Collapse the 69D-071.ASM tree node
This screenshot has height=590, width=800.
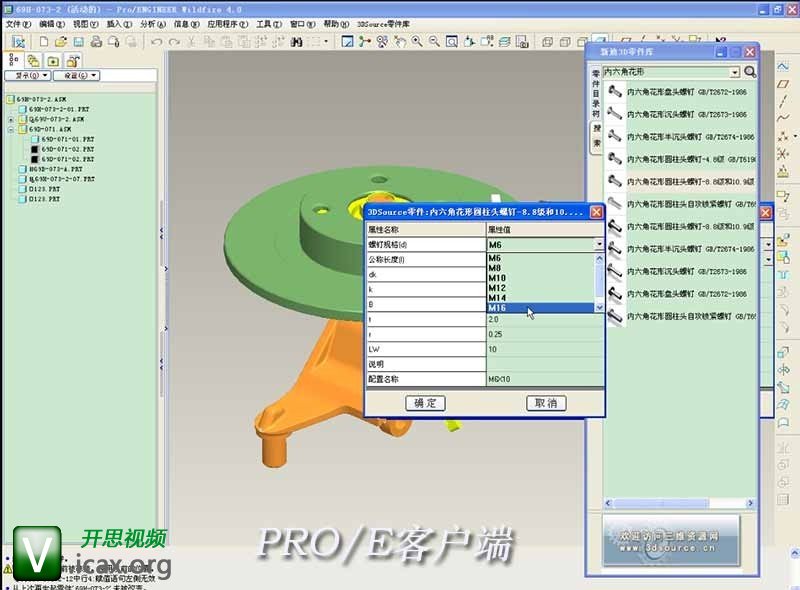[x=11, y=130]
